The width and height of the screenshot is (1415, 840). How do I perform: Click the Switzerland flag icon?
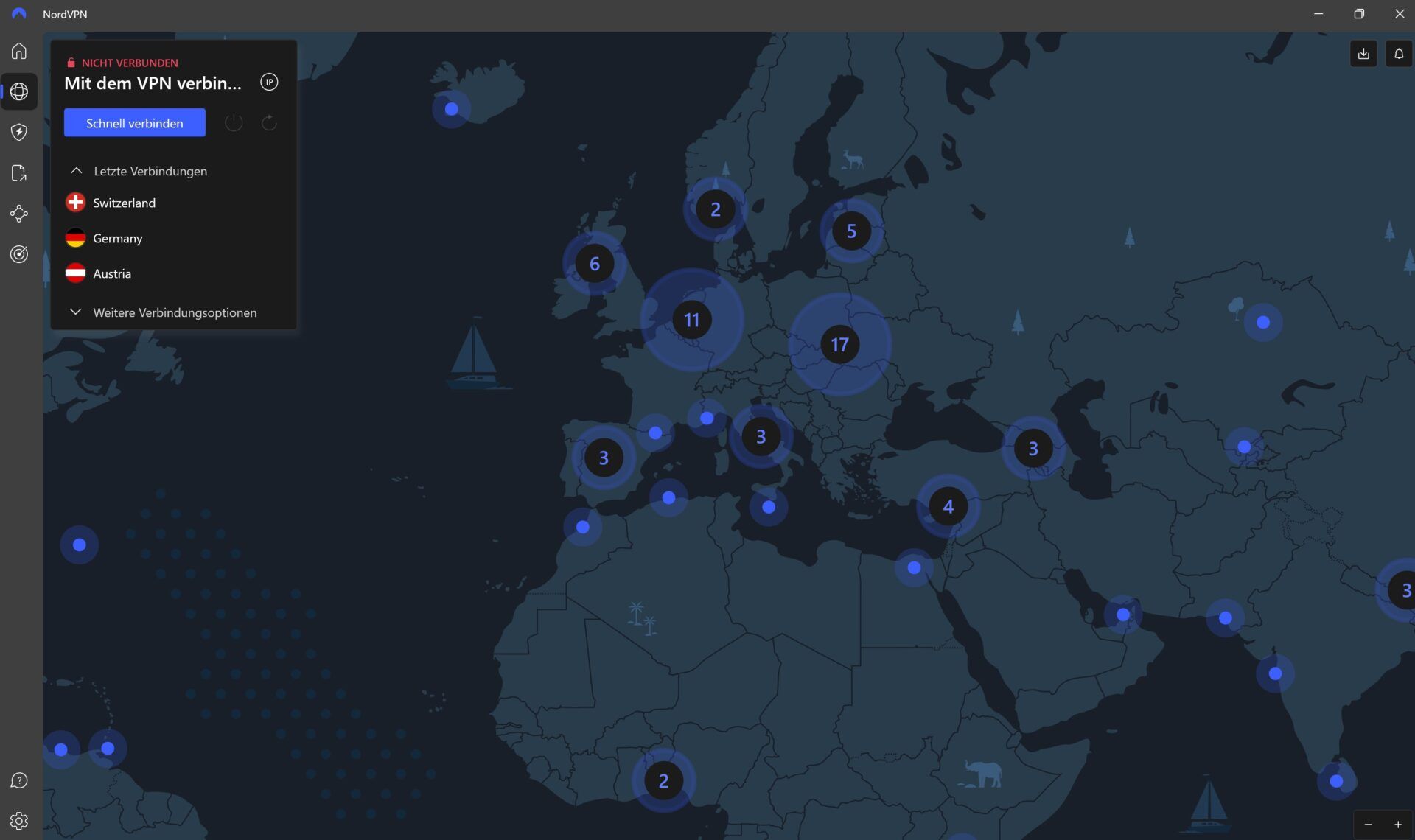point(75,203)
